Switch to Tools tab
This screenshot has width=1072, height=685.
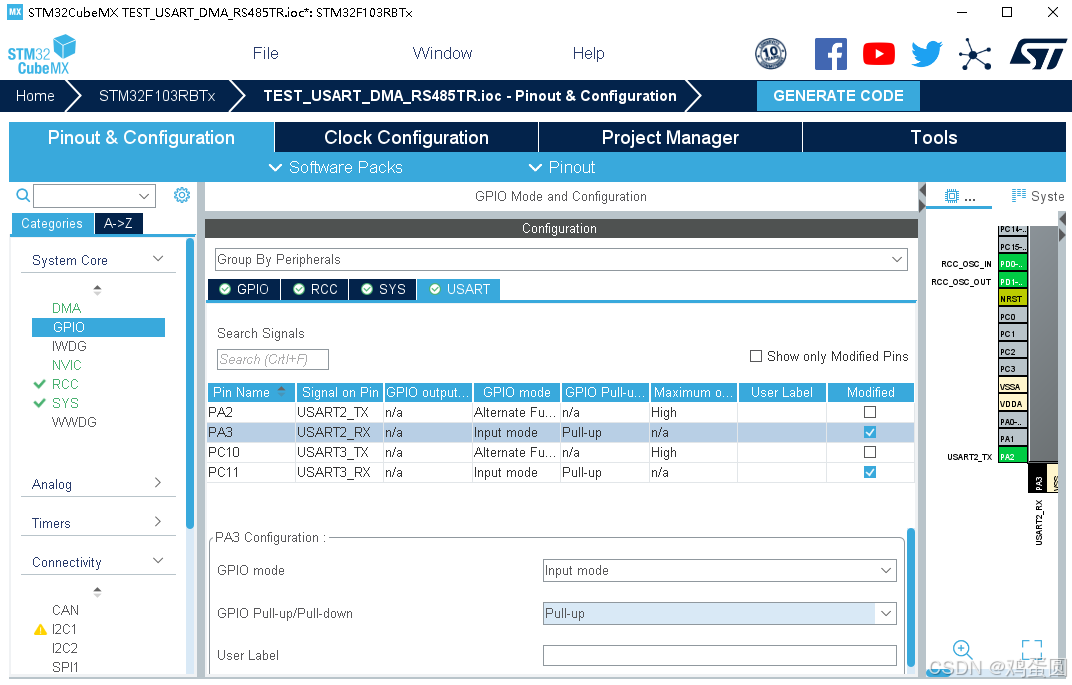tap(934, 137)
